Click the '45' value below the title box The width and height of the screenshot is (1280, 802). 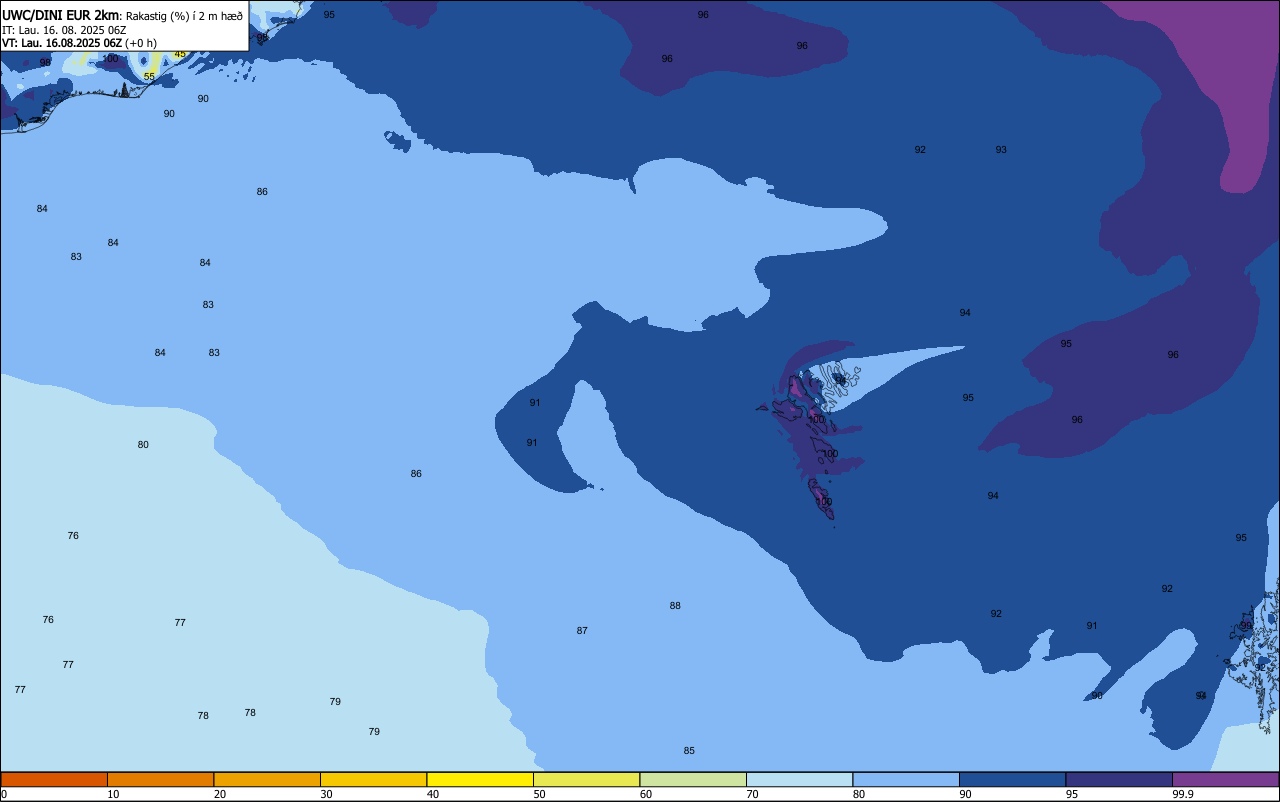pos(180,54)
